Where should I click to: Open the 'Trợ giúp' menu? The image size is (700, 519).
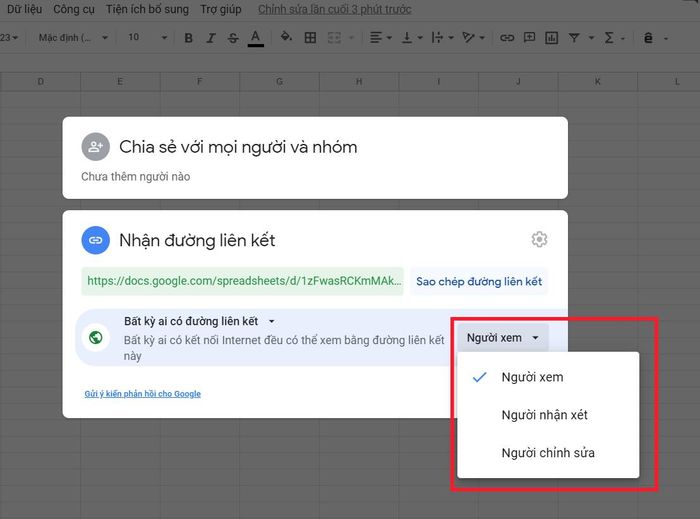tap(220, 9)
